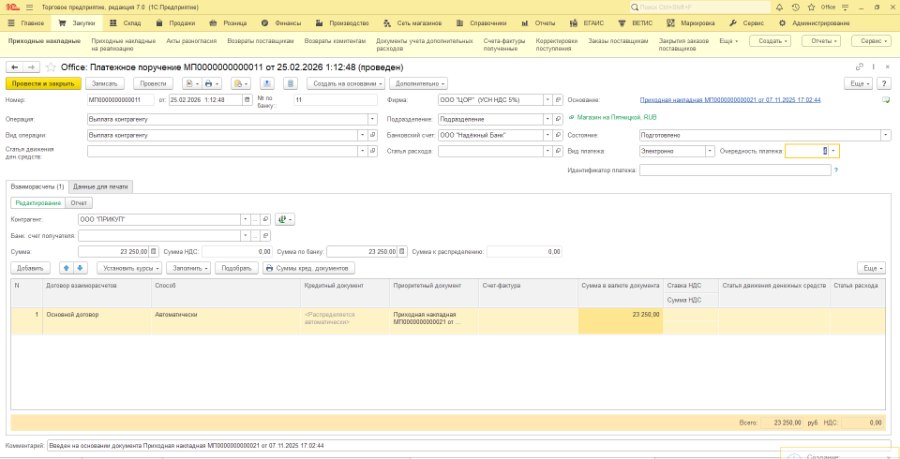Screen dimensions: 900x459
Task: Open calculator for Сумма по банку field
Action: click(x=402, y=252)
